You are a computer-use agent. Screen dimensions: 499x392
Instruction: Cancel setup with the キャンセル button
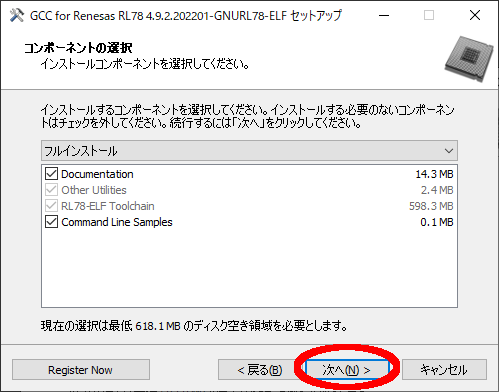tap(444, 370)
